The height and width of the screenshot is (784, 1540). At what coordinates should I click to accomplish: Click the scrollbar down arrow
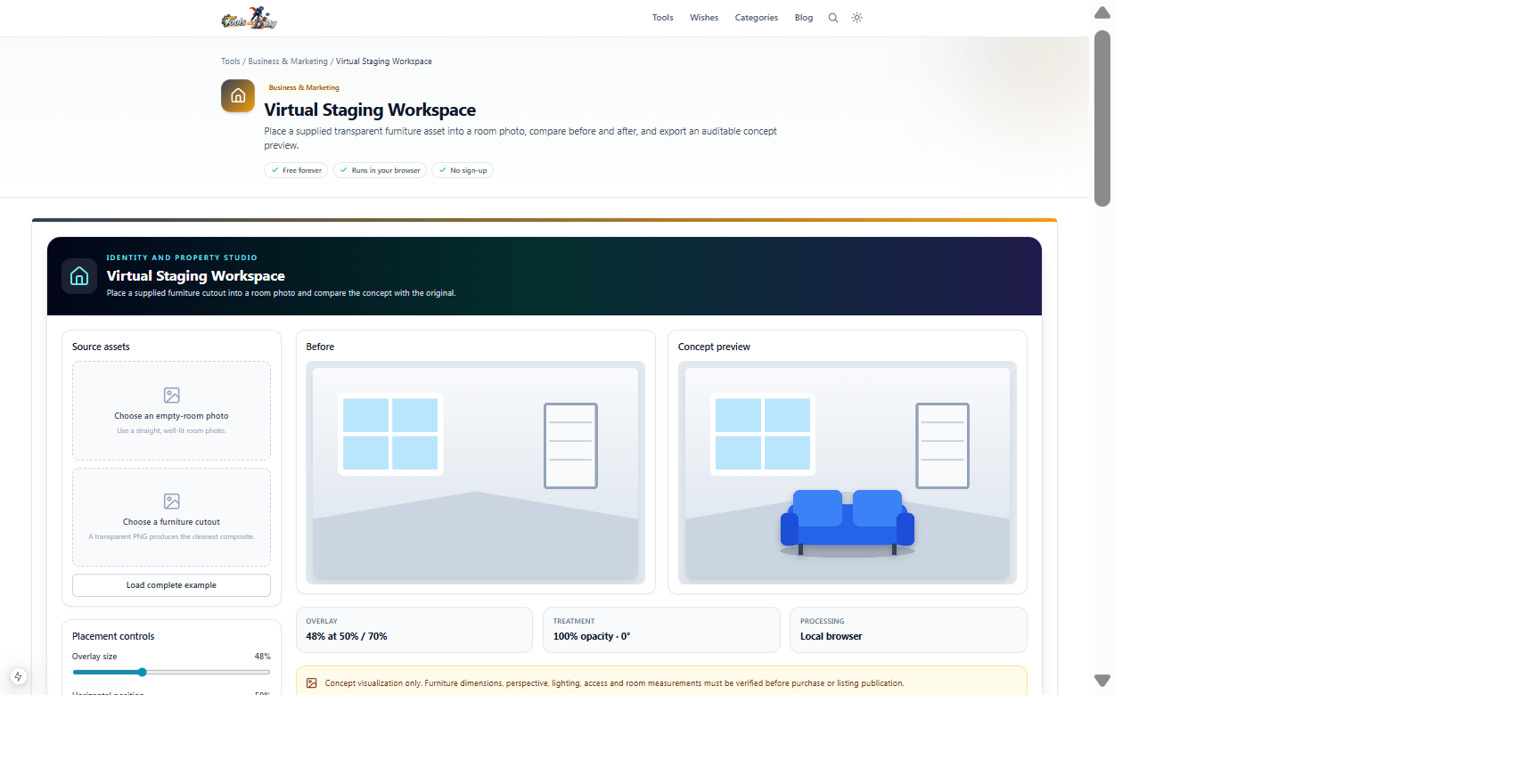click(x=1102, y=681)
